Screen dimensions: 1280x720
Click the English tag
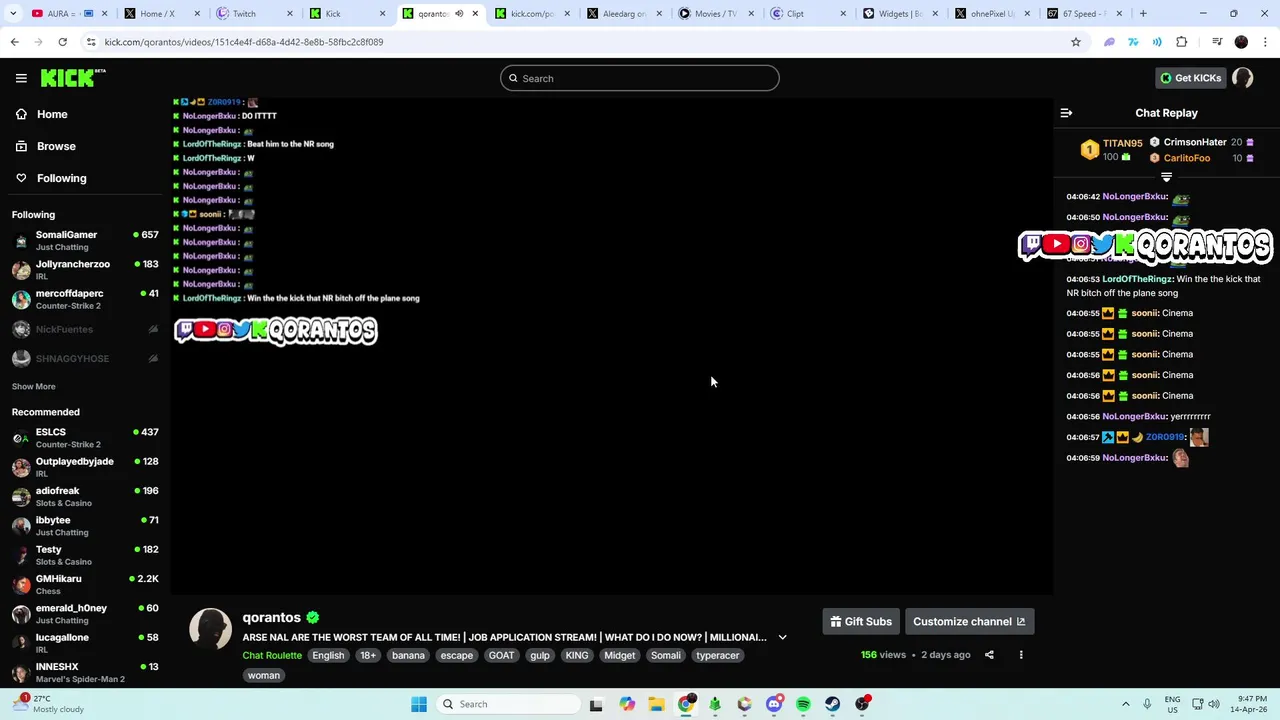(x=328, y=656)
